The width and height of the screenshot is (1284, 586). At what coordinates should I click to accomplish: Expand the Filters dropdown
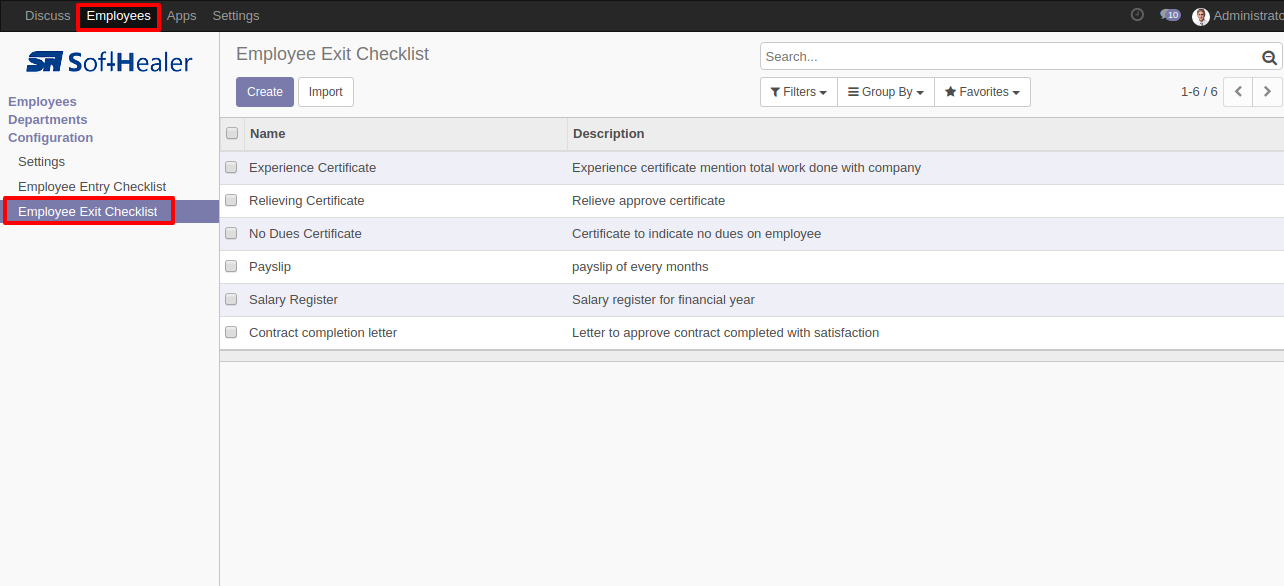[798, 92]
